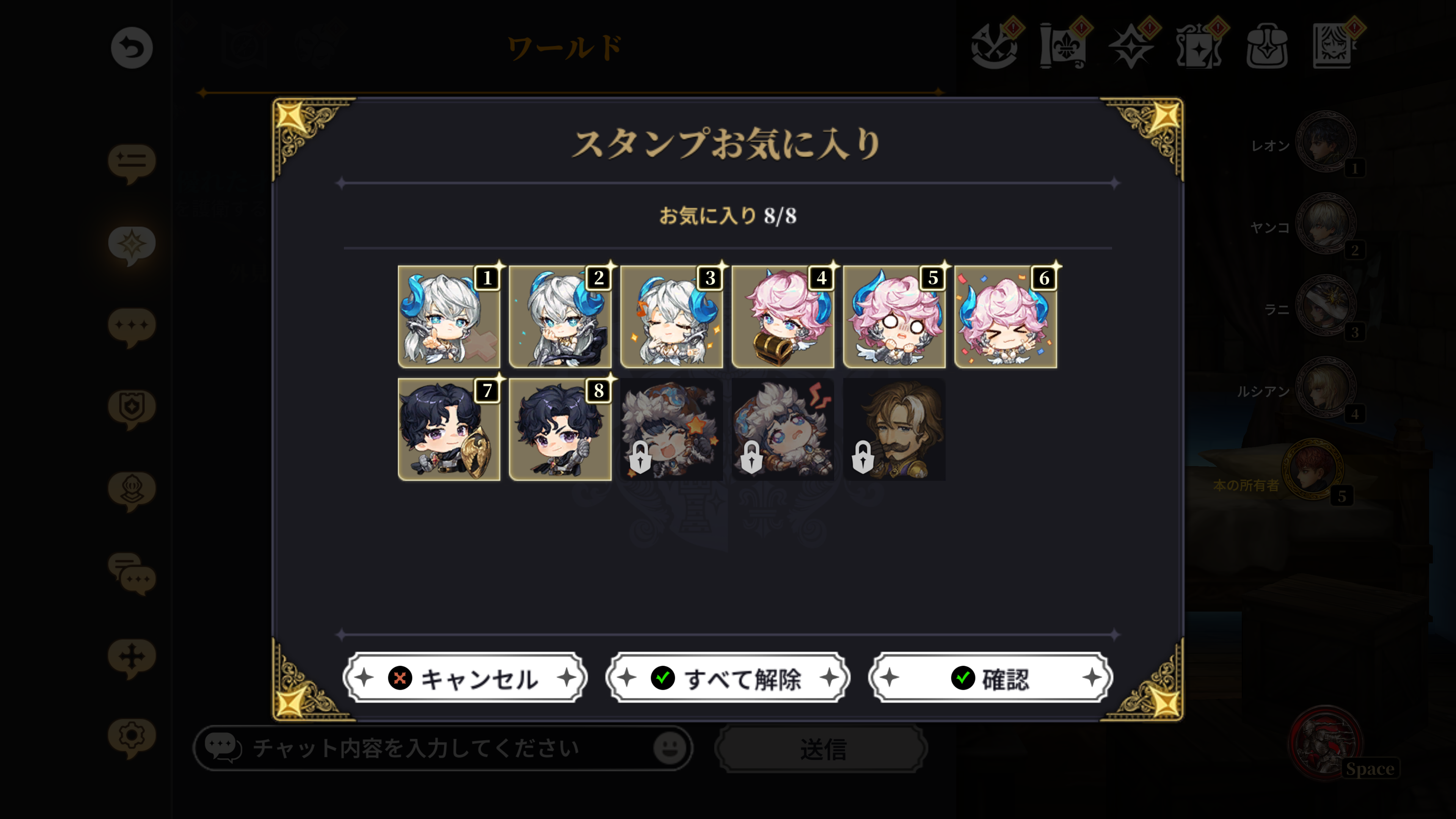
Task: Select the three-dots chat bubble icon
Action: [132, 327]
